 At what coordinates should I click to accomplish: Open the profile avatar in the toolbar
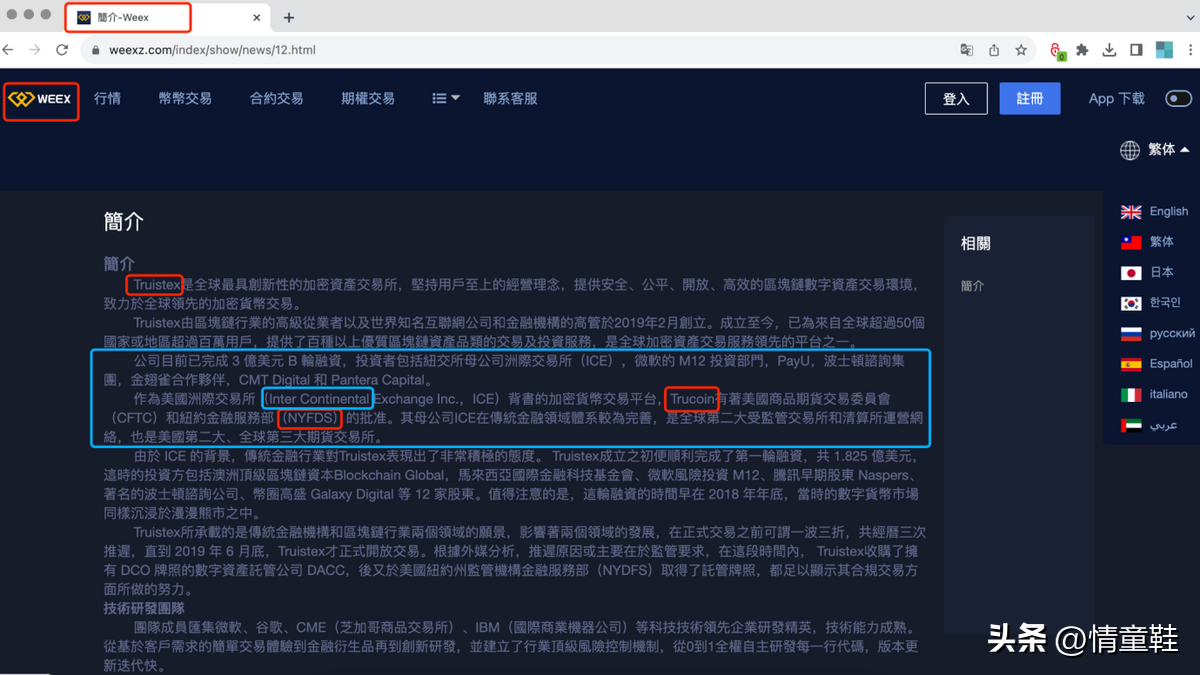click(x=1164, y=50)
